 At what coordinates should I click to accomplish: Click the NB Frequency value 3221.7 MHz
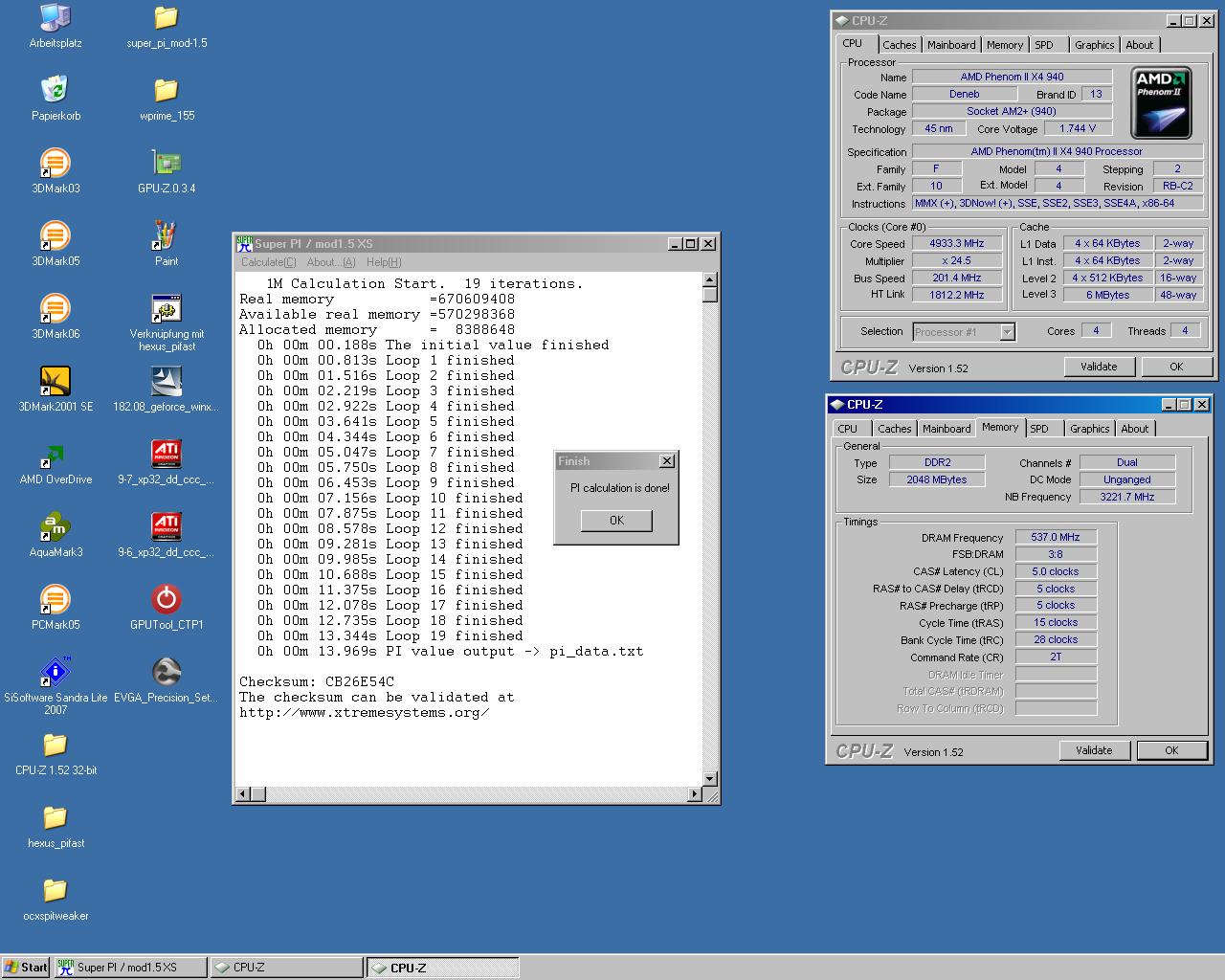(1127, 497)
